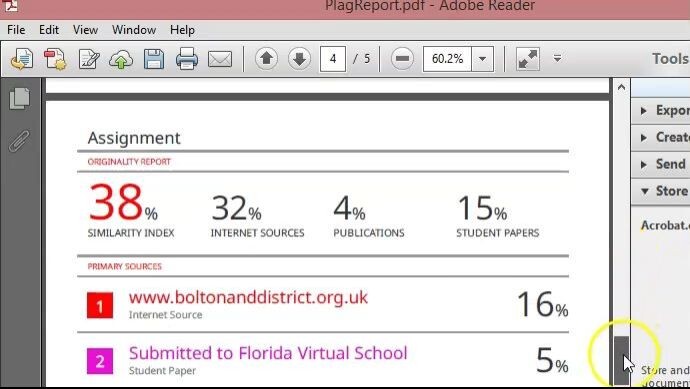This screenshot has height=389, width=690.
Task: Click the red source number 1 badge
Action: tap(100, 305)
